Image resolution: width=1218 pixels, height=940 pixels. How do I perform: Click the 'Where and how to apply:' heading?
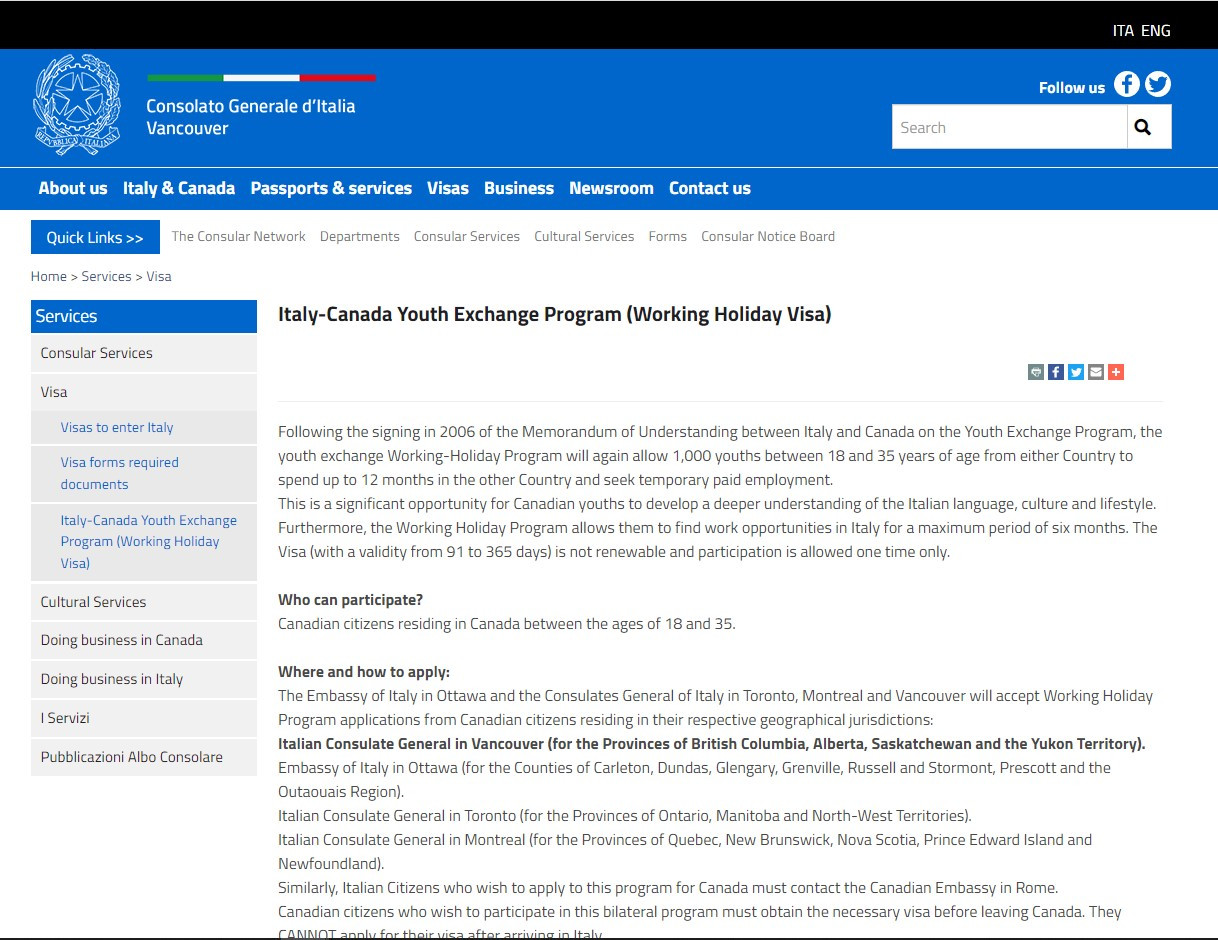(x=364, y=672)
